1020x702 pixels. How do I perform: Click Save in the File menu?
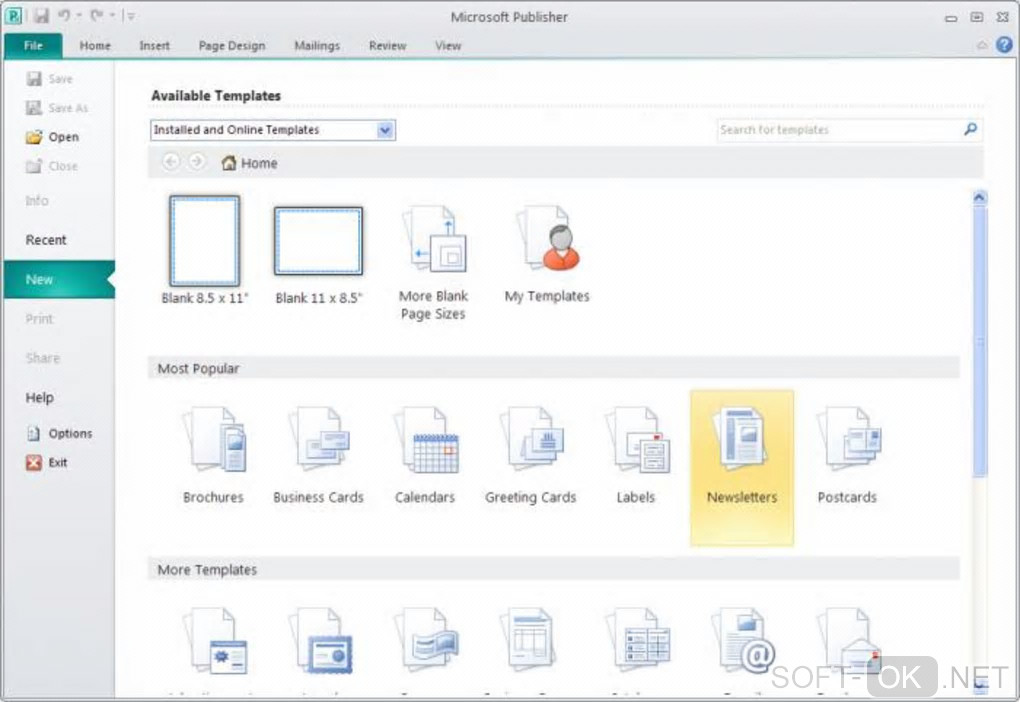[49, 79]
